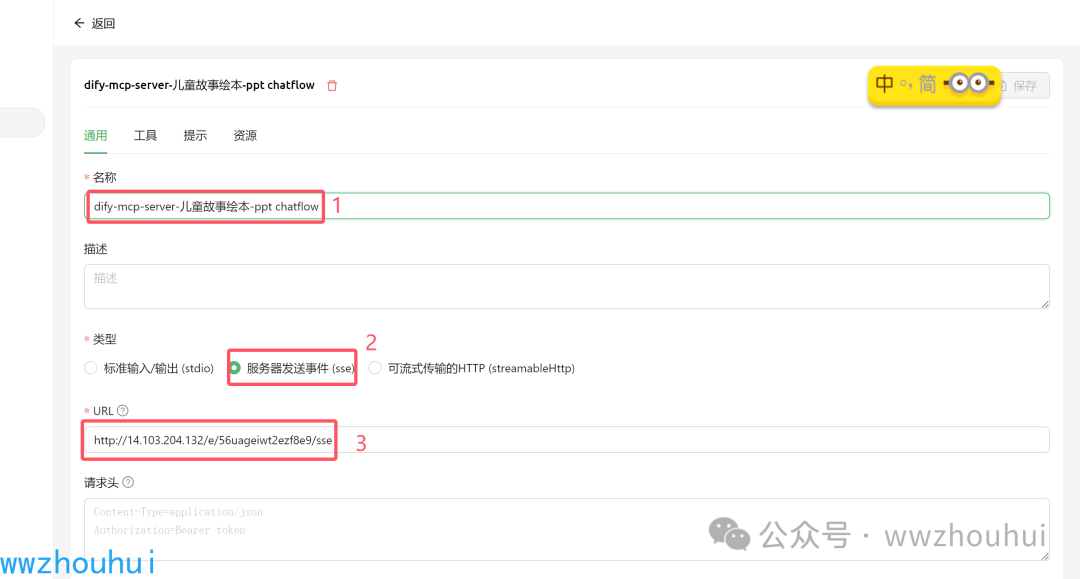Viewport: 1080px width, 579px height.
Task: Click the icon beside the 保存 button
Action: click(1001, 85)
